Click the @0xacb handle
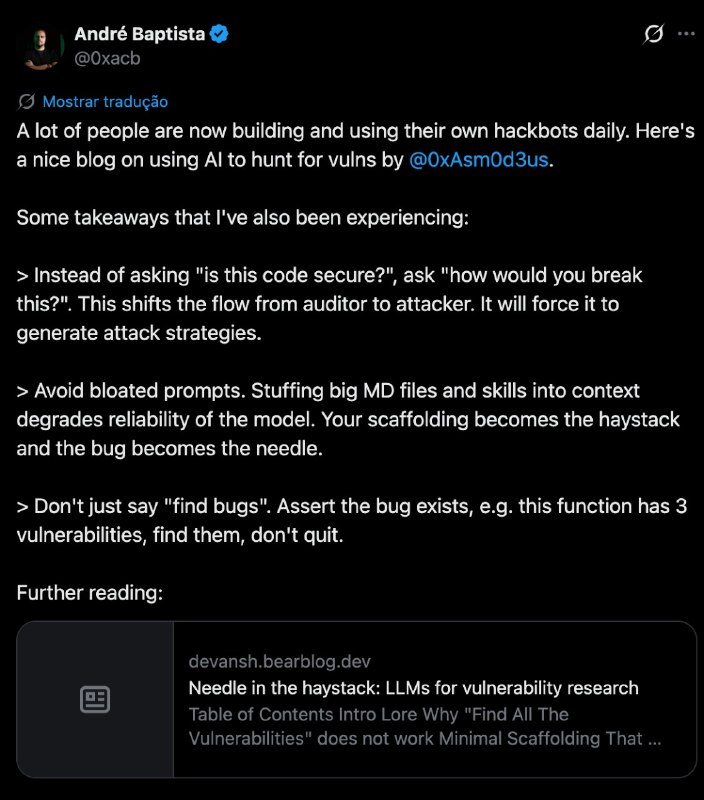 107,58
